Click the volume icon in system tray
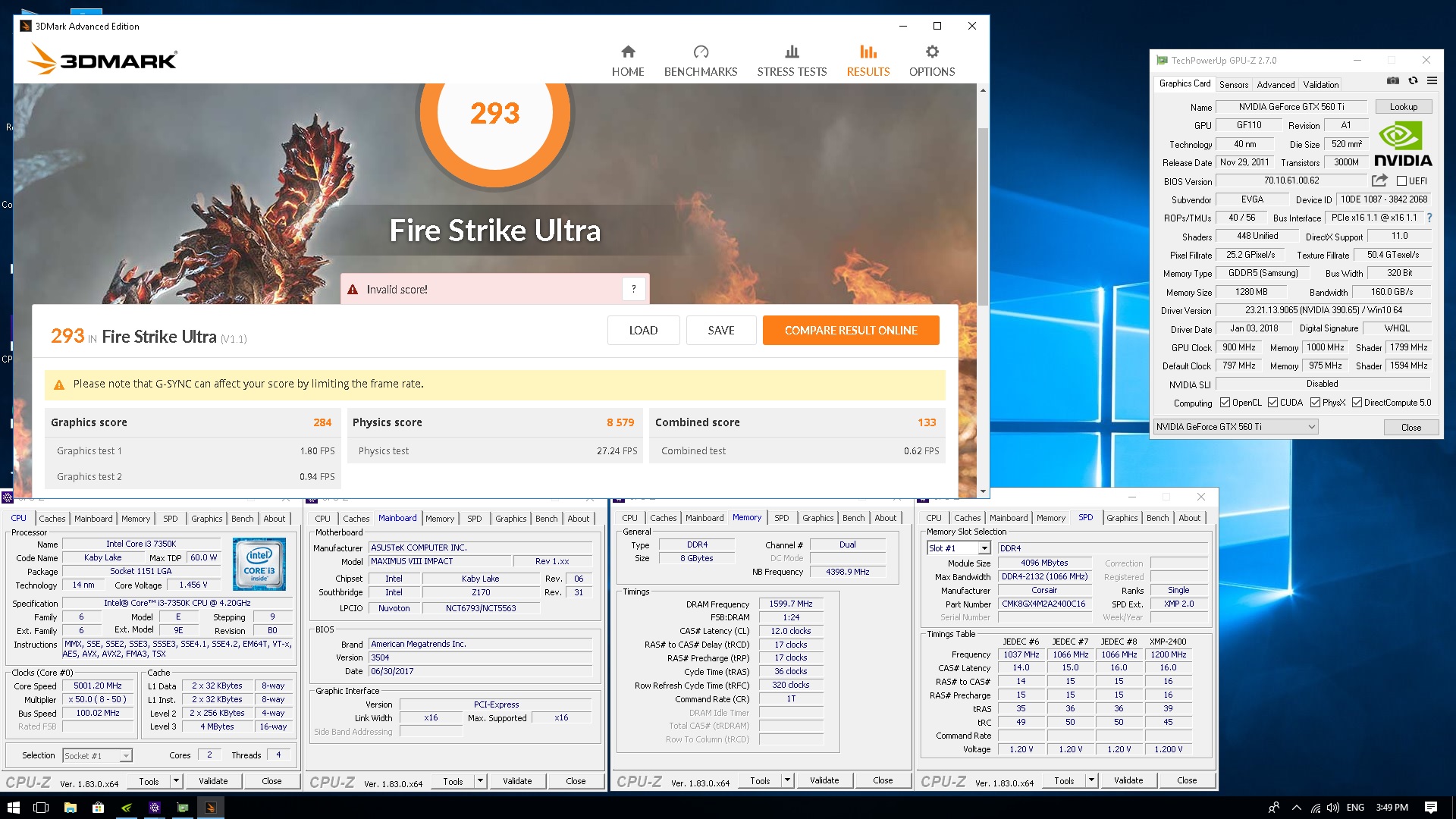 1332,808
